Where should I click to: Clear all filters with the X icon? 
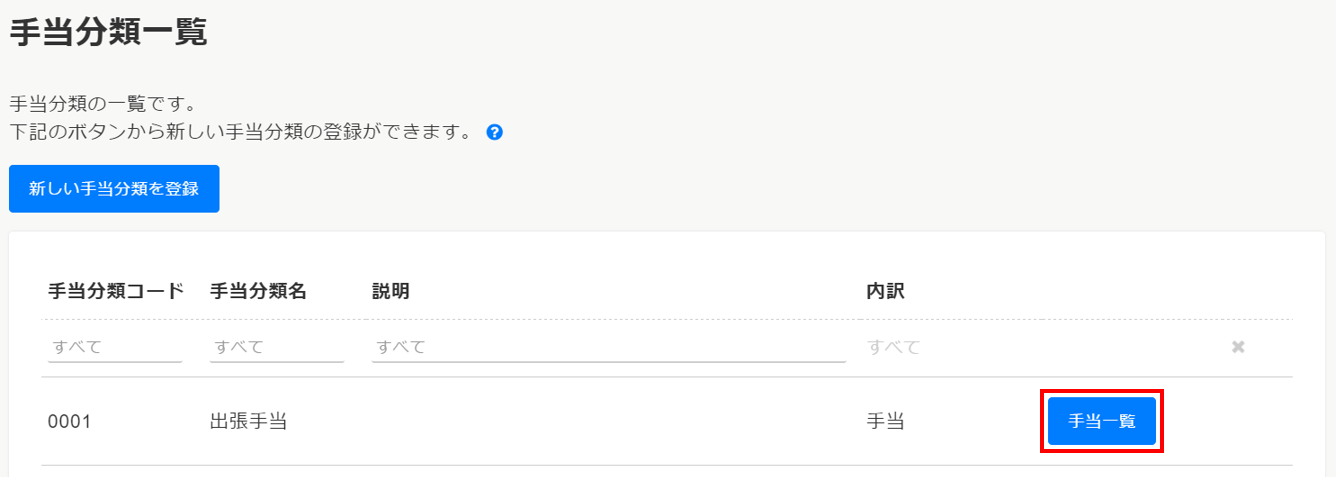pos(1238,347)
